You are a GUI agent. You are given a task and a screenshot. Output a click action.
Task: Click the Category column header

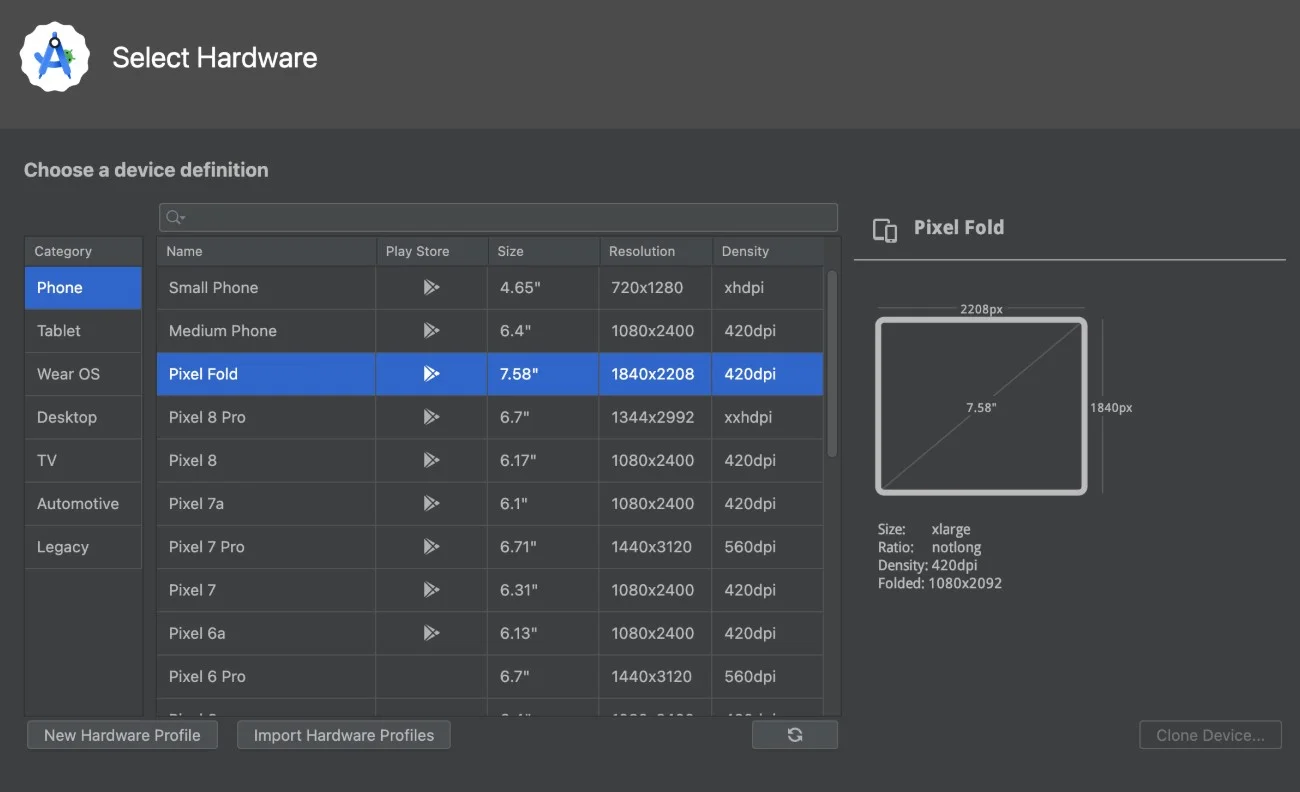(83, 251)
